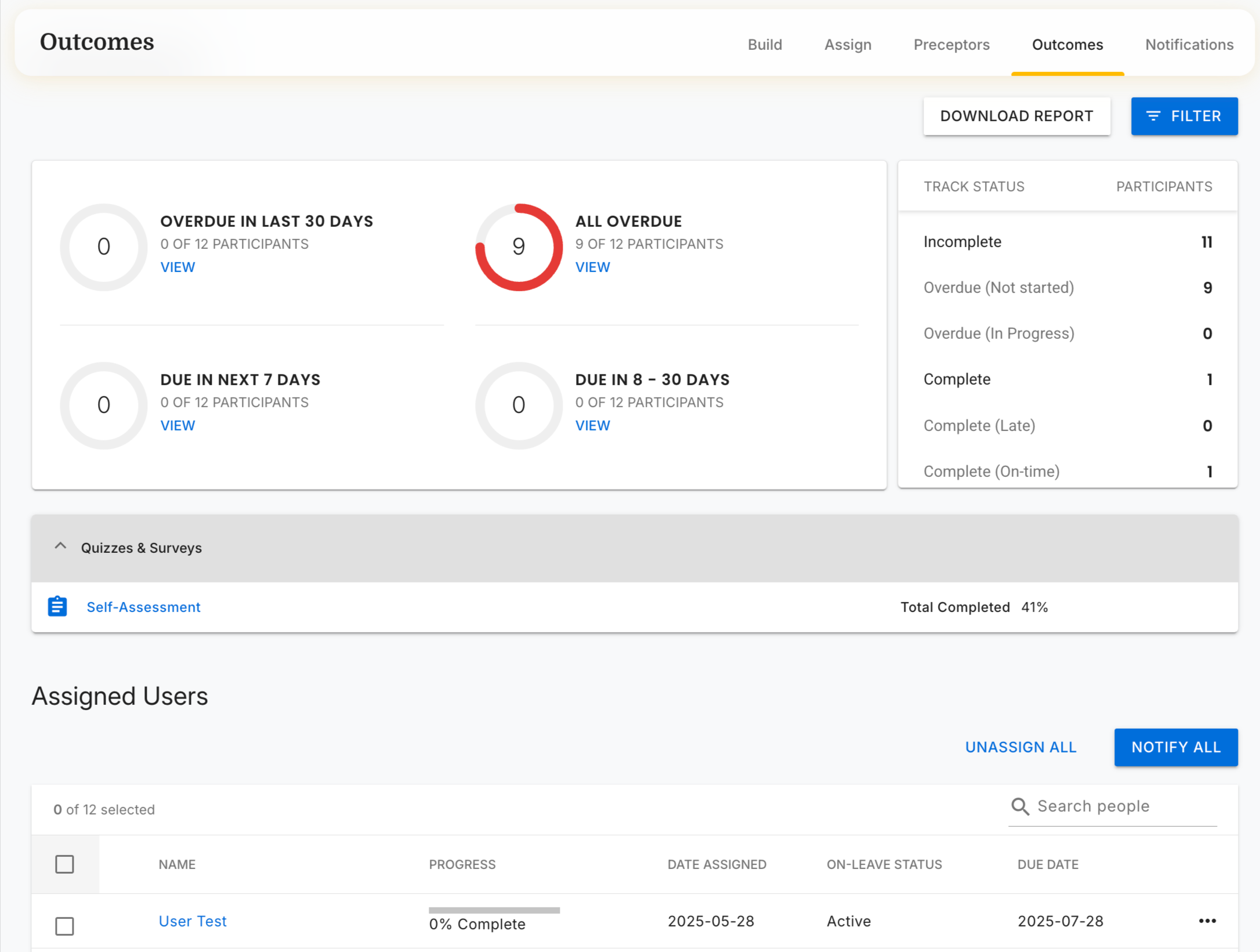Viewport: 1260px width, 952px height.
Task: Sort by the Name column header
Action: point(177,864)
